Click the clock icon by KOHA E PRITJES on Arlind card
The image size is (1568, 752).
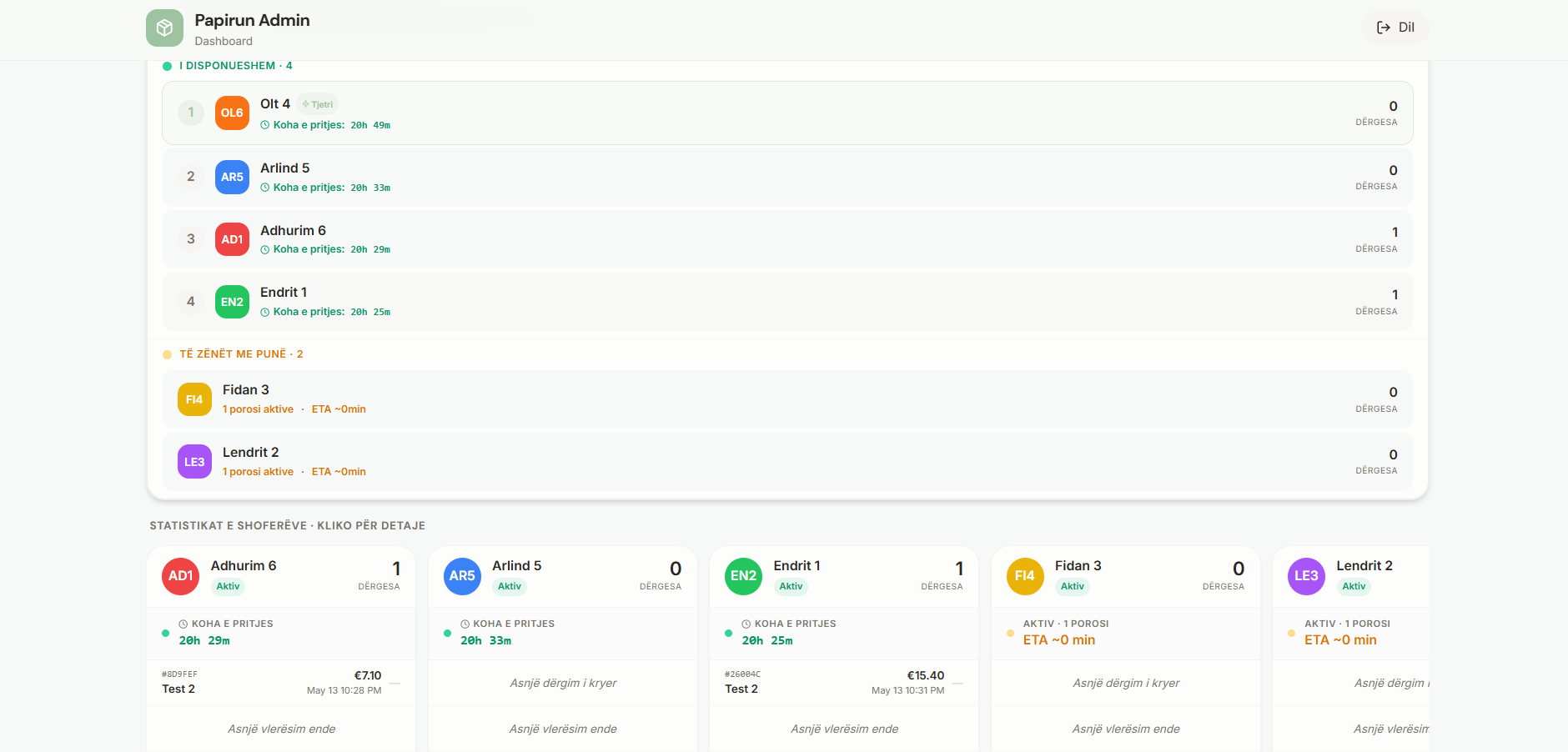click(465, 624)
